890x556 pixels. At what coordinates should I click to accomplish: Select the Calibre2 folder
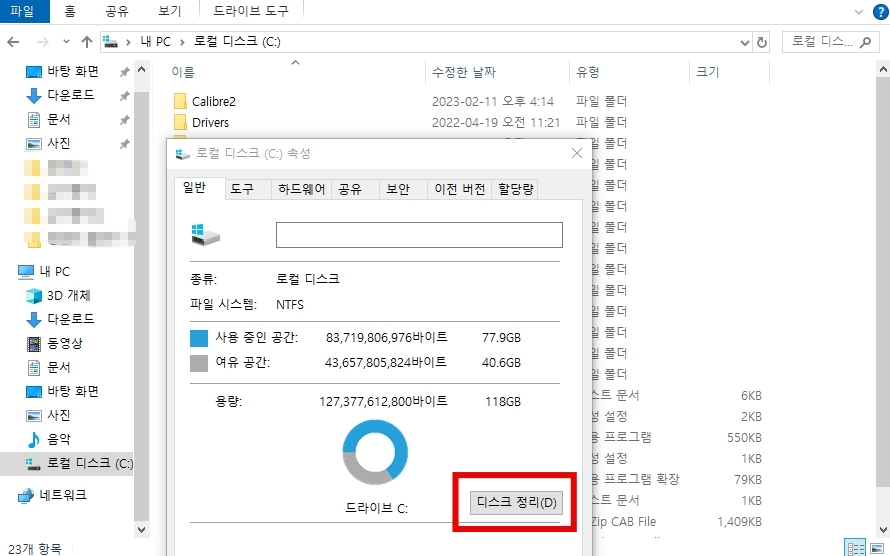click(x=213, y=102)
